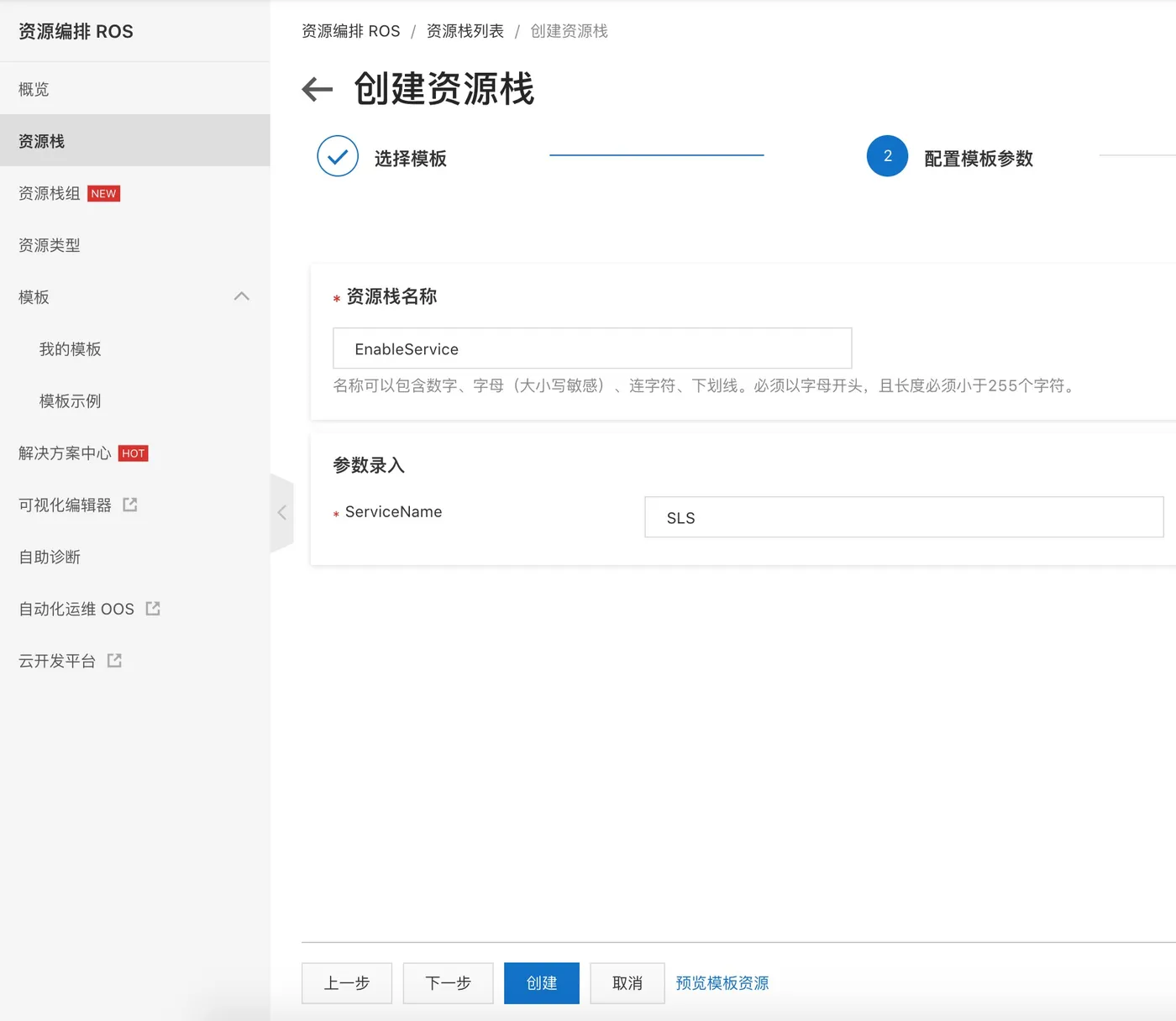Click the step 2 circle for 配置模板参数
This screenshot has width=1176, height=1021.
887,156
